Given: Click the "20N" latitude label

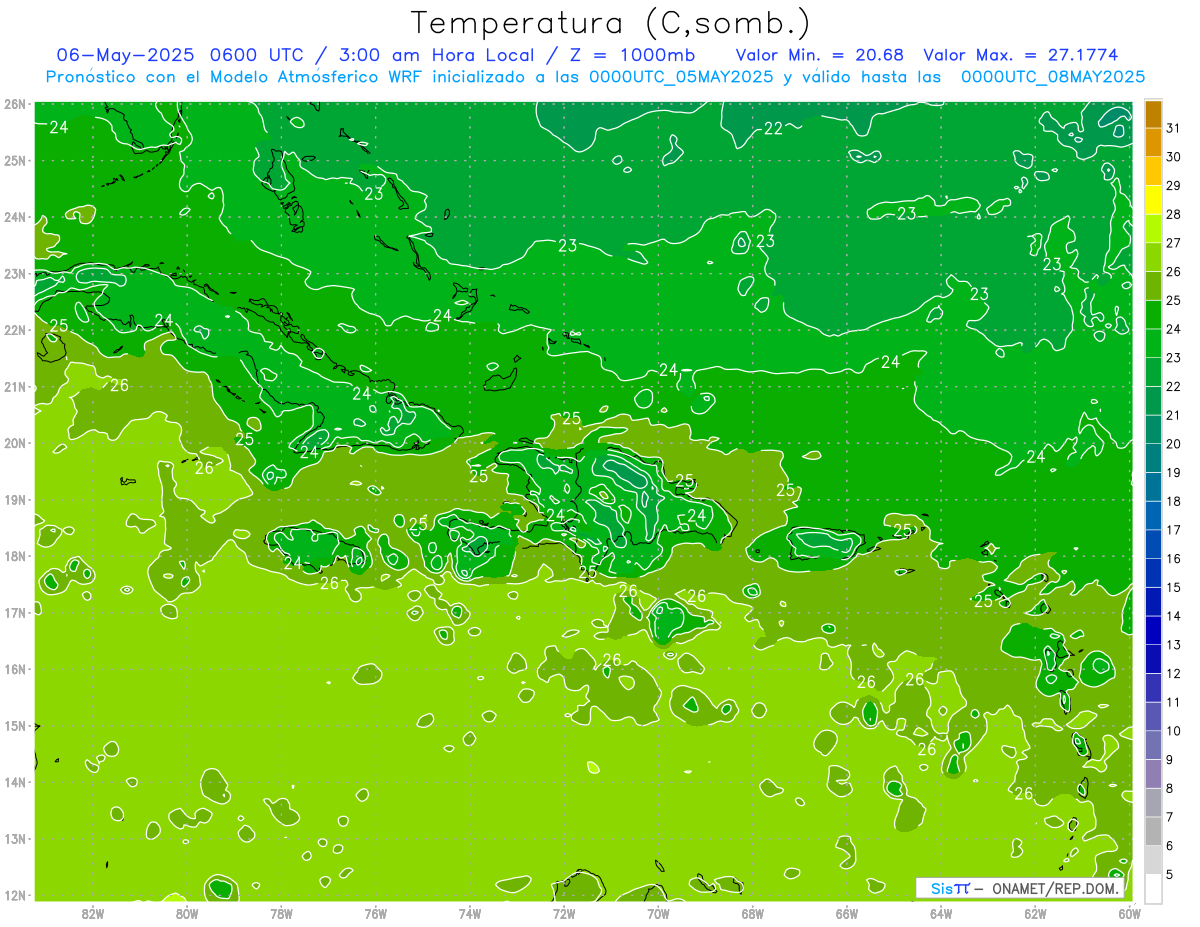Looking at the screenshot, I should [x=15, y=443].
